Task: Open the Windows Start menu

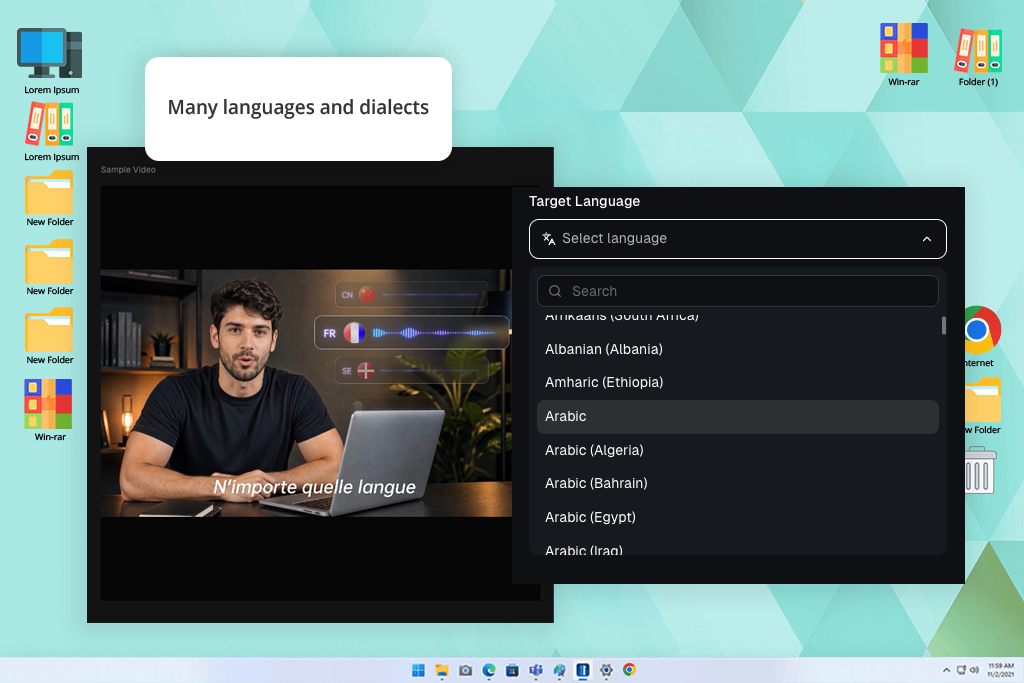Action: pos(418,670)
